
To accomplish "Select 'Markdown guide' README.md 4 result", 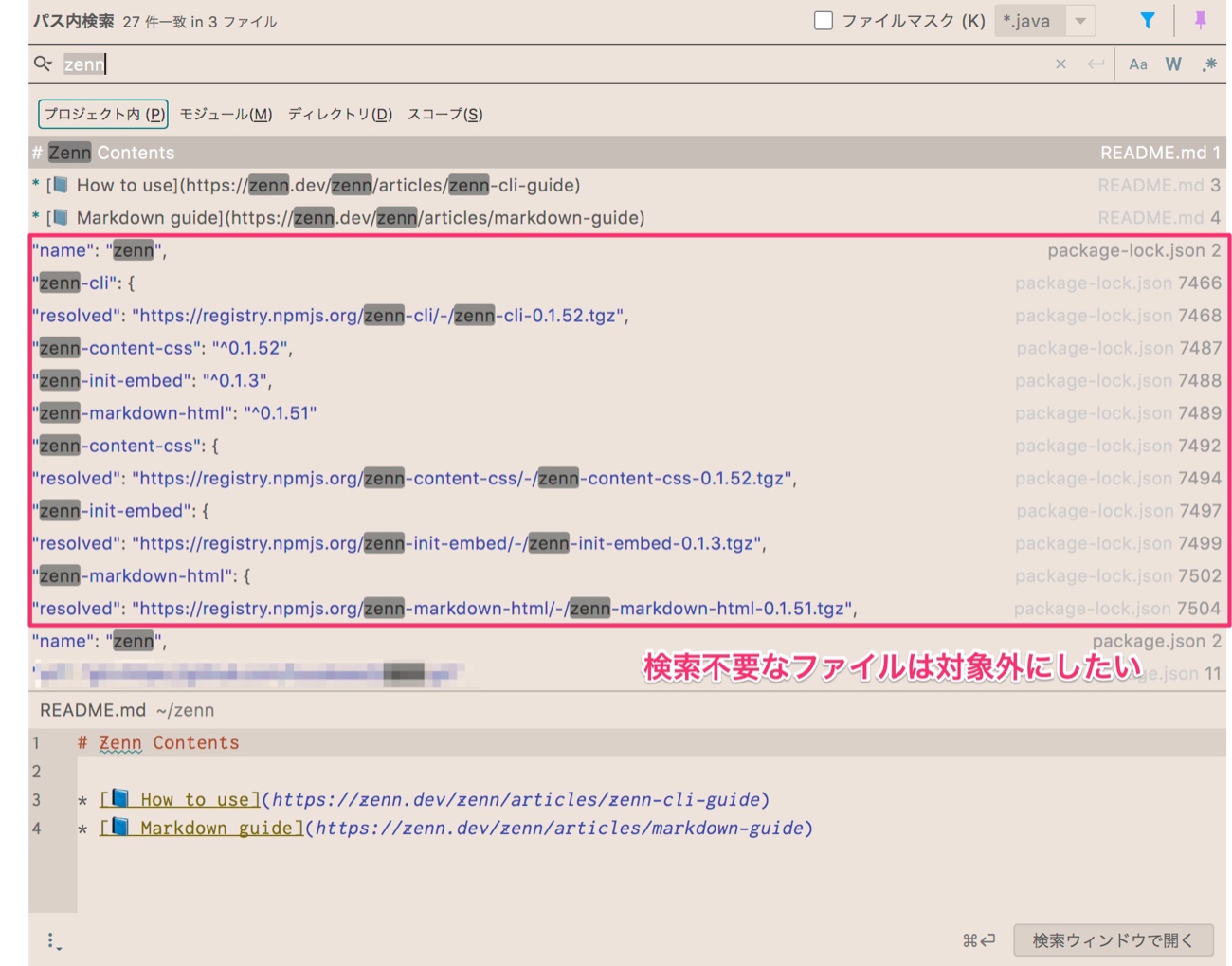I will click(x=626, y=217).
